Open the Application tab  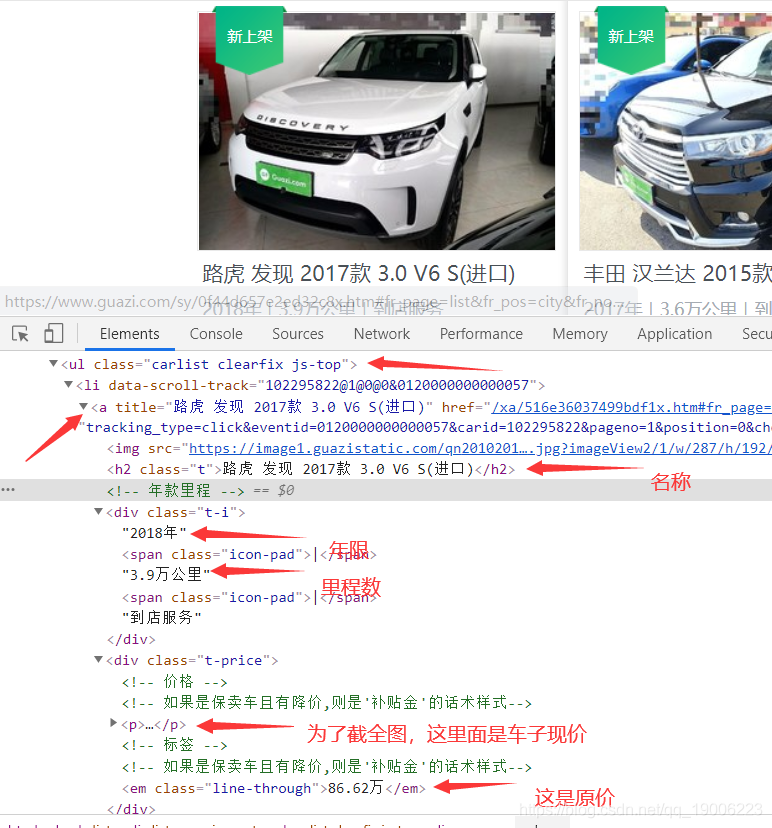(674, 334)
